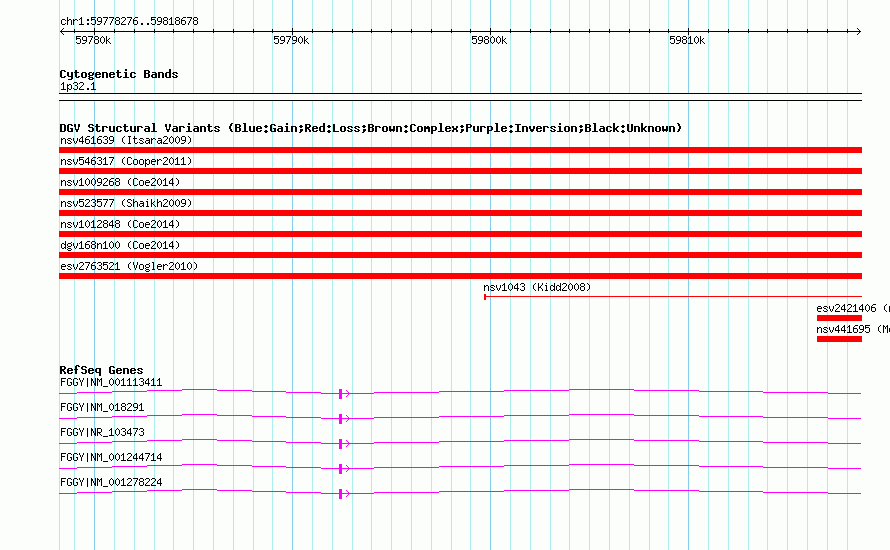This screenshot has width=890, height=550.
Task: Select the red bar for nsv461639
Action: point(460,150)
